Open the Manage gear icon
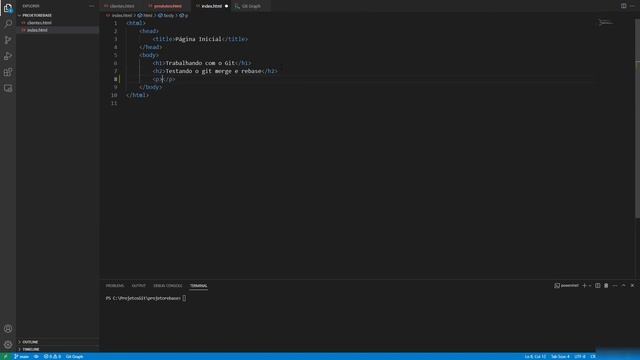 tap(8, 344)
